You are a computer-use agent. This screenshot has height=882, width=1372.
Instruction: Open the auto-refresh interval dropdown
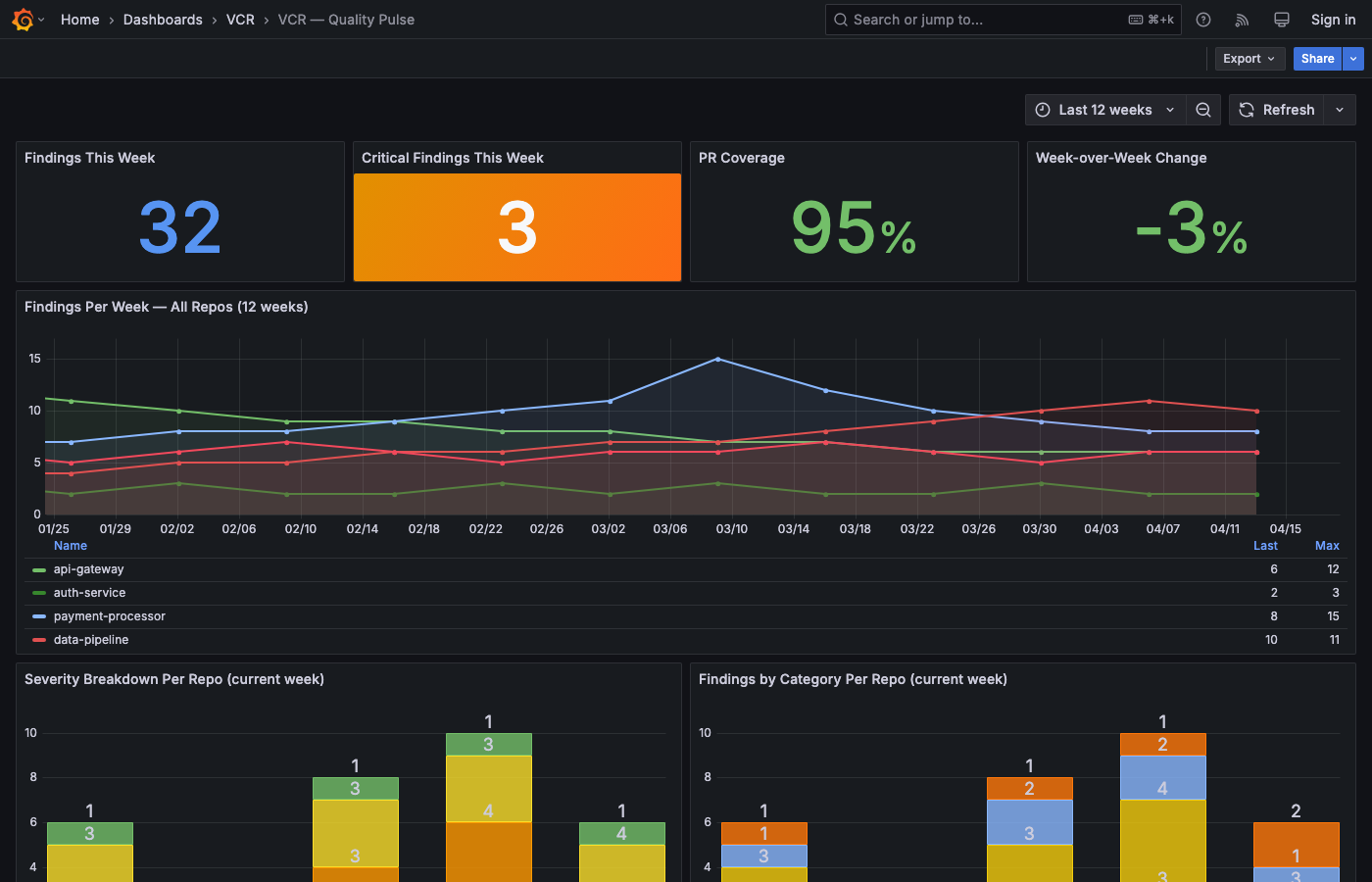click(x=1340, y=110)
